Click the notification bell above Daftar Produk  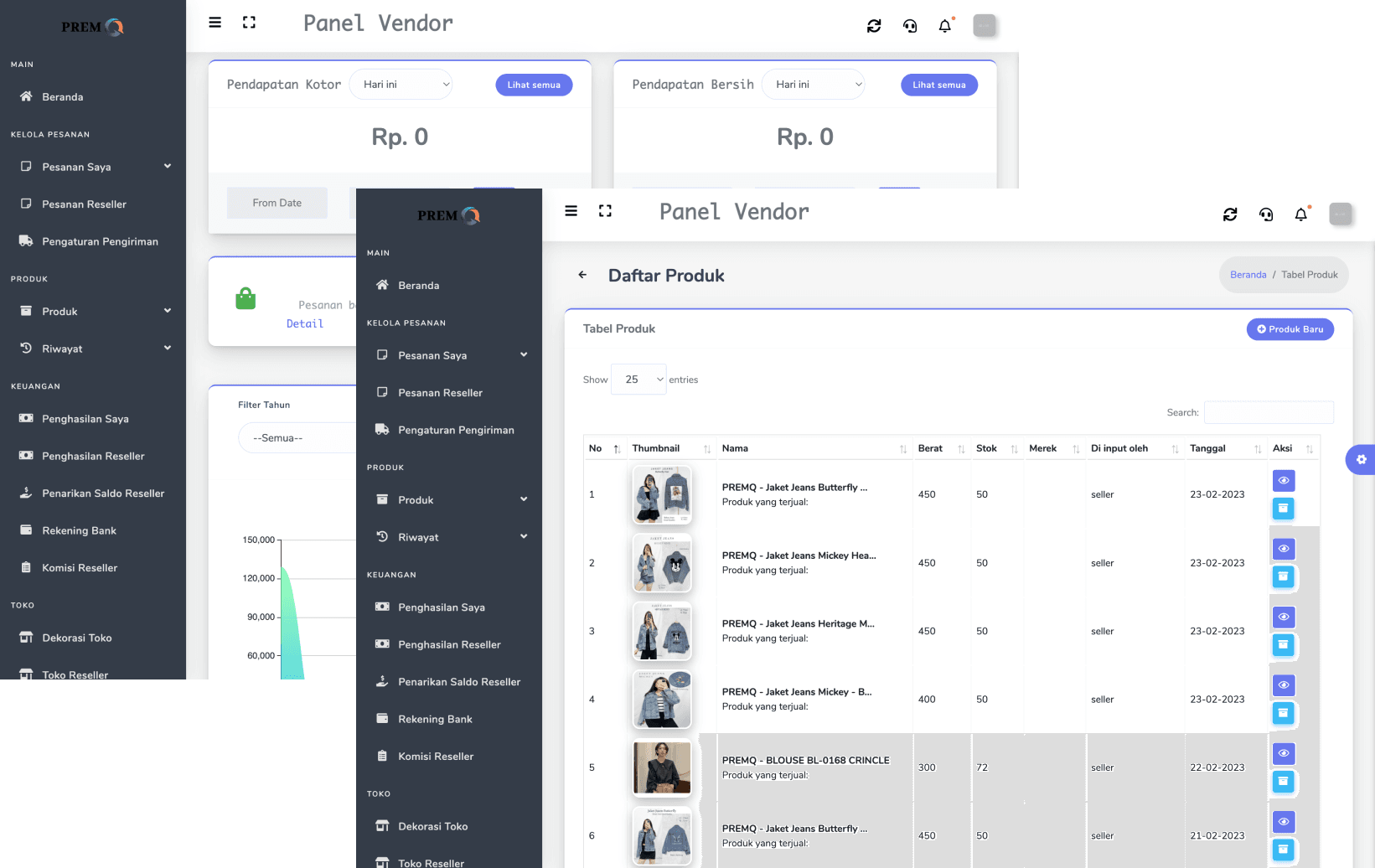(1300, 214)
